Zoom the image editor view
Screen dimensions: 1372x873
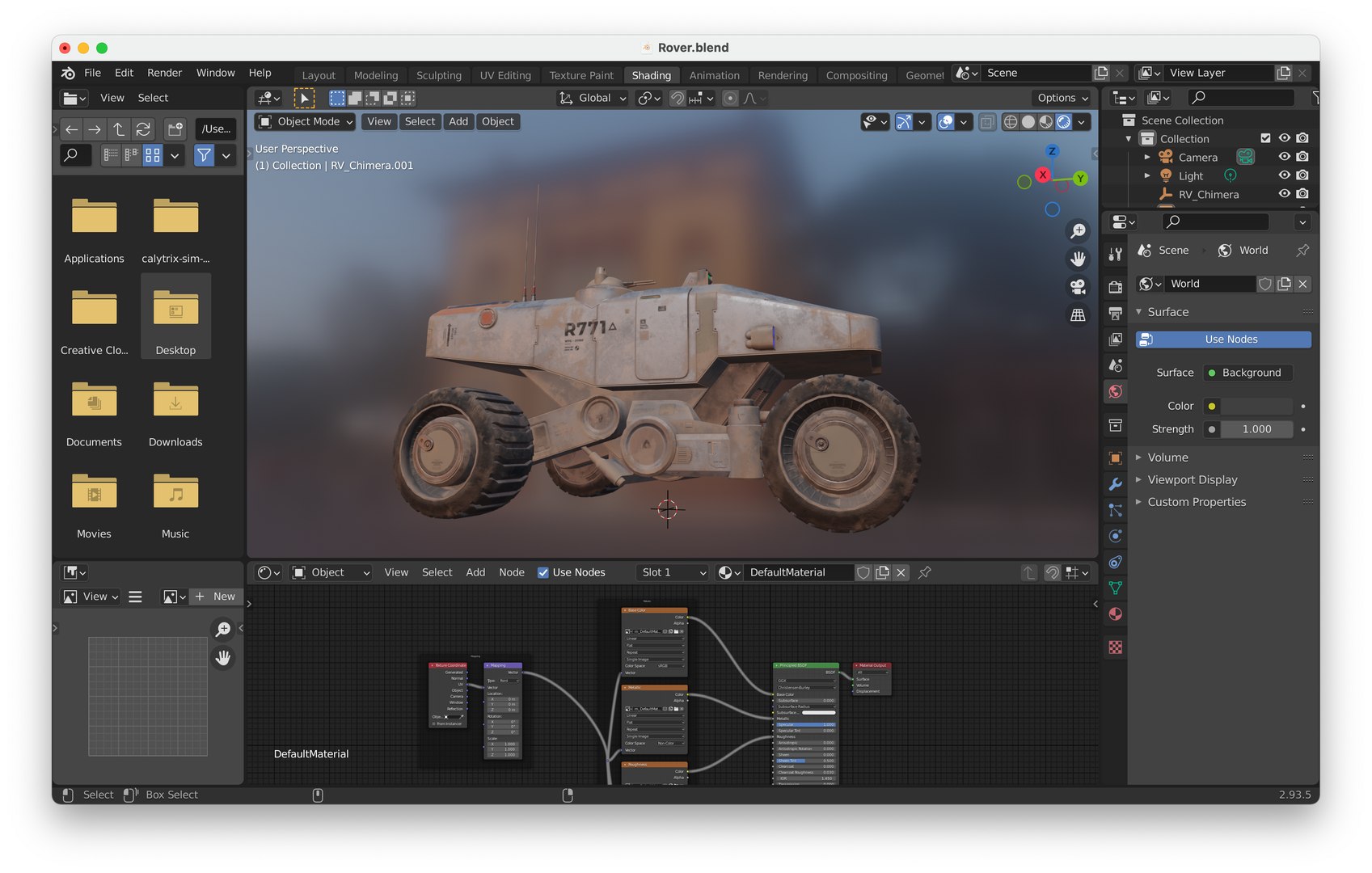(x=222, y=629)
